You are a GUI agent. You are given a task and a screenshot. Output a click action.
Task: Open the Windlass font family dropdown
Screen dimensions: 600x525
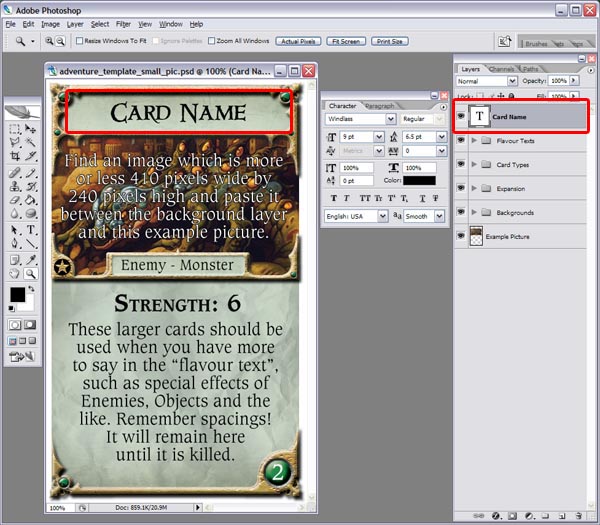390,119
